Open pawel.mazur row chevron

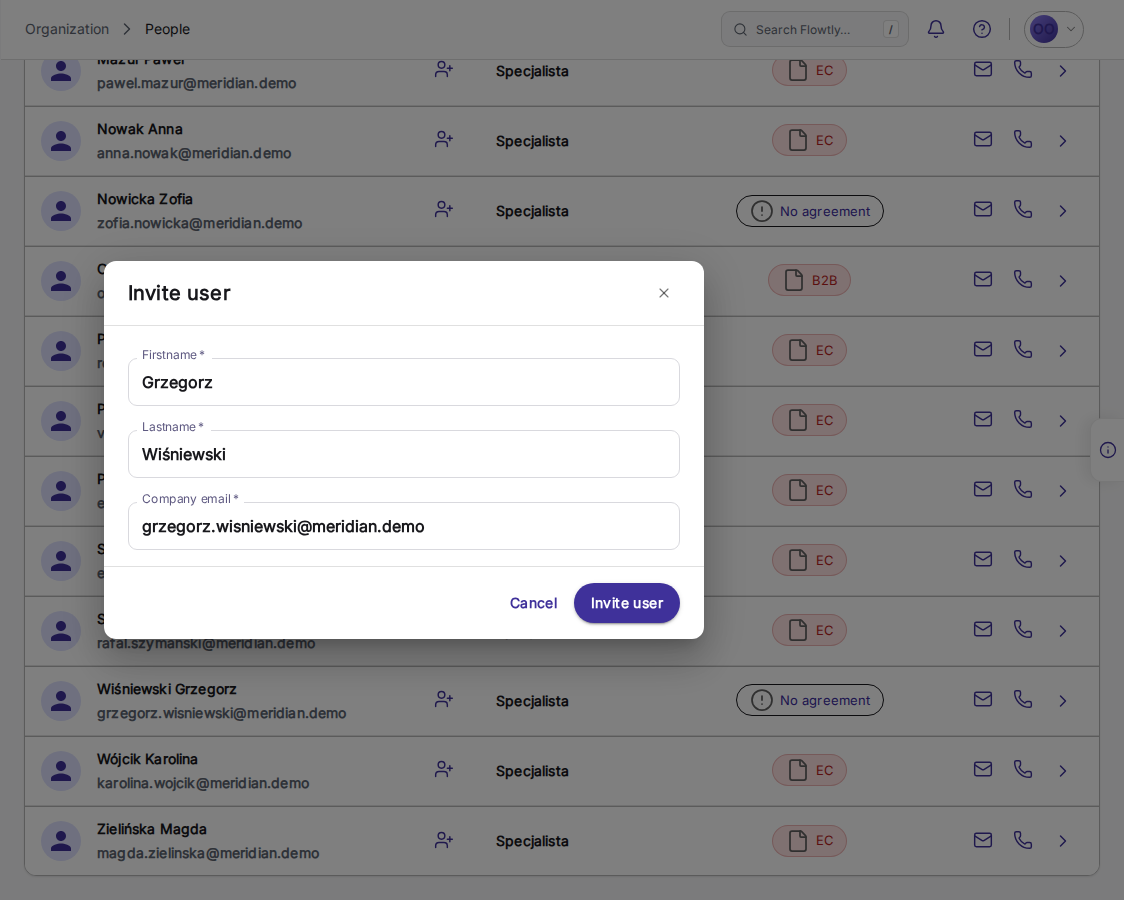(x=1063, y=71)
